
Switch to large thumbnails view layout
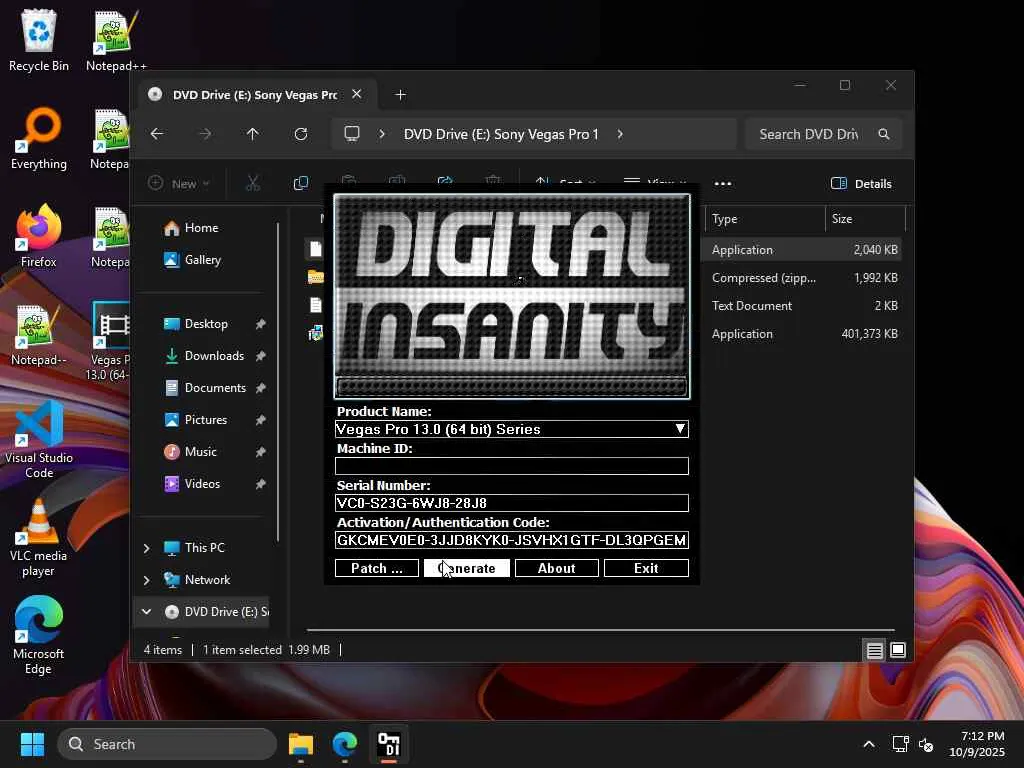click(x=898, y=650)
